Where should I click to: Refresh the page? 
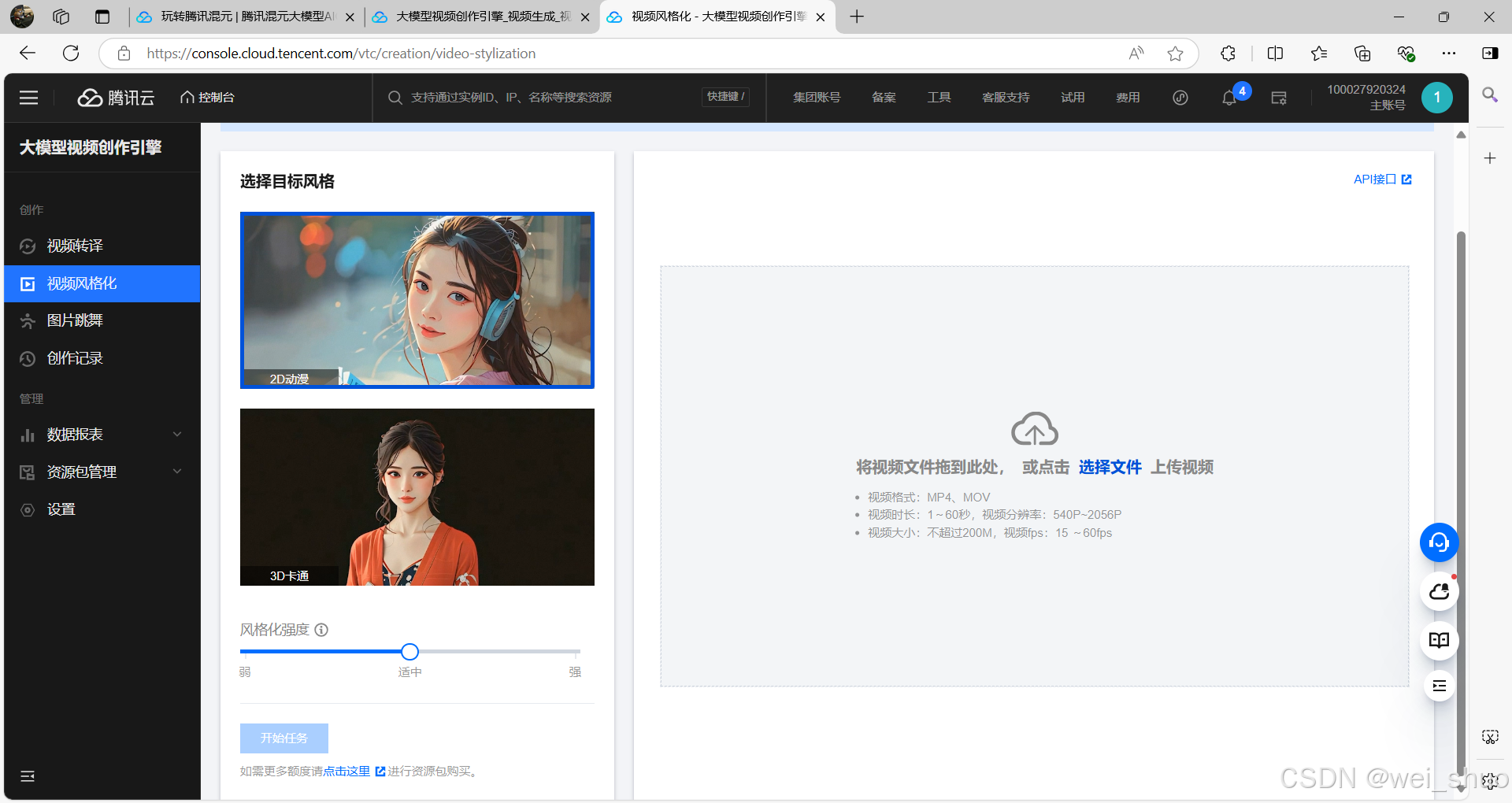click(x=71, y=53)
